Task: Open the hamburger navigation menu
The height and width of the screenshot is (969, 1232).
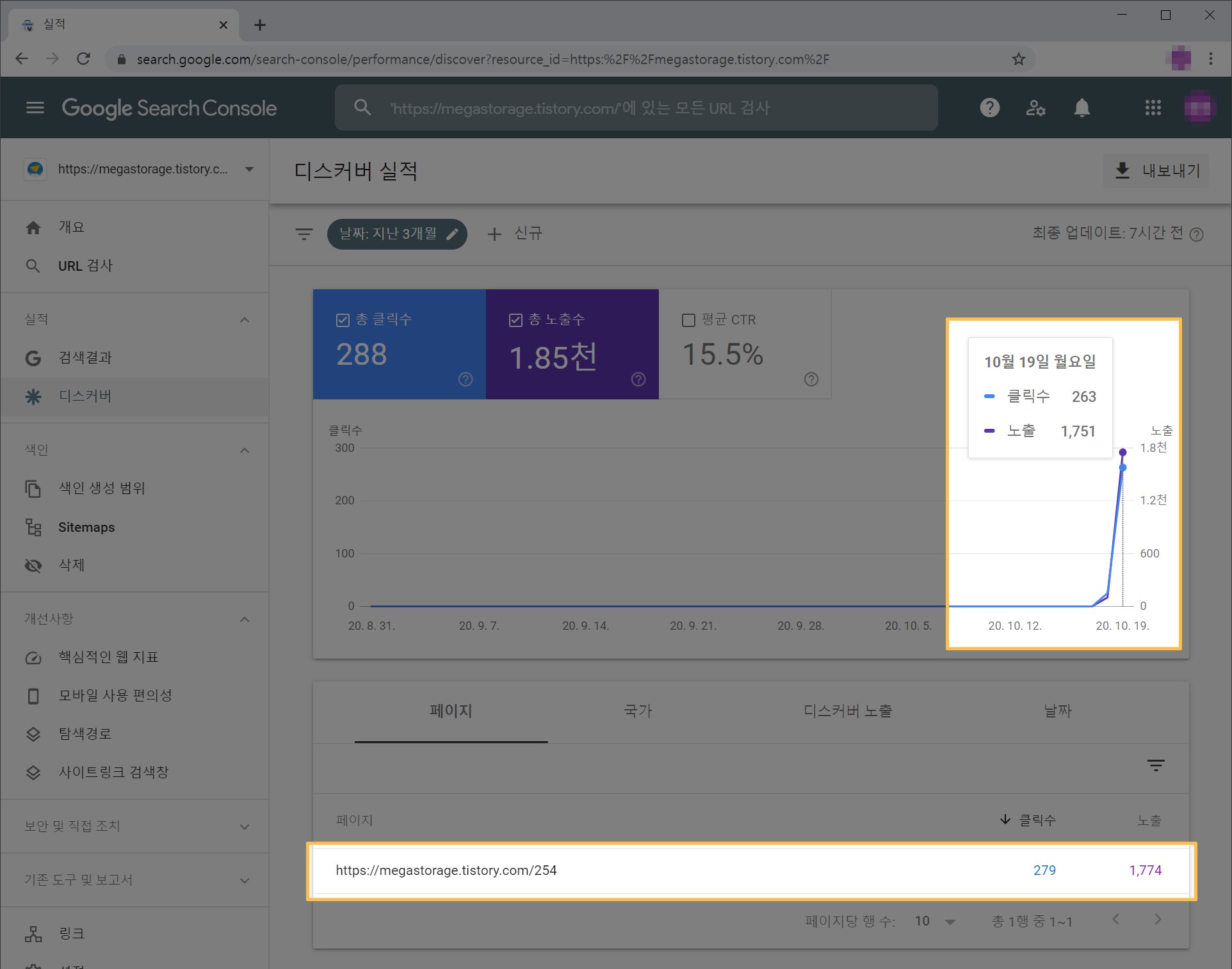Action: click(x=35, y=108)
